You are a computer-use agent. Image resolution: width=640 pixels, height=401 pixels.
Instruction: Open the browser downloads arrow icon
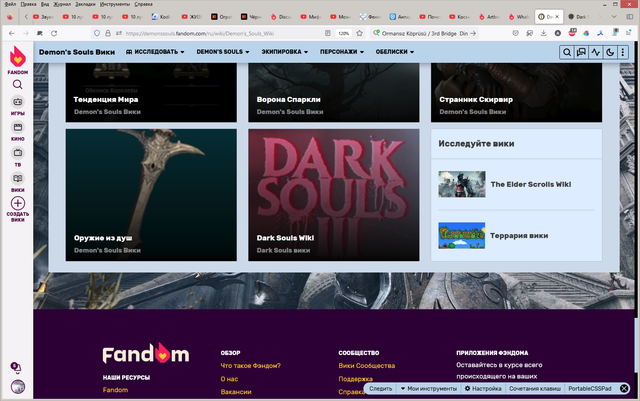tap(543, 33)
